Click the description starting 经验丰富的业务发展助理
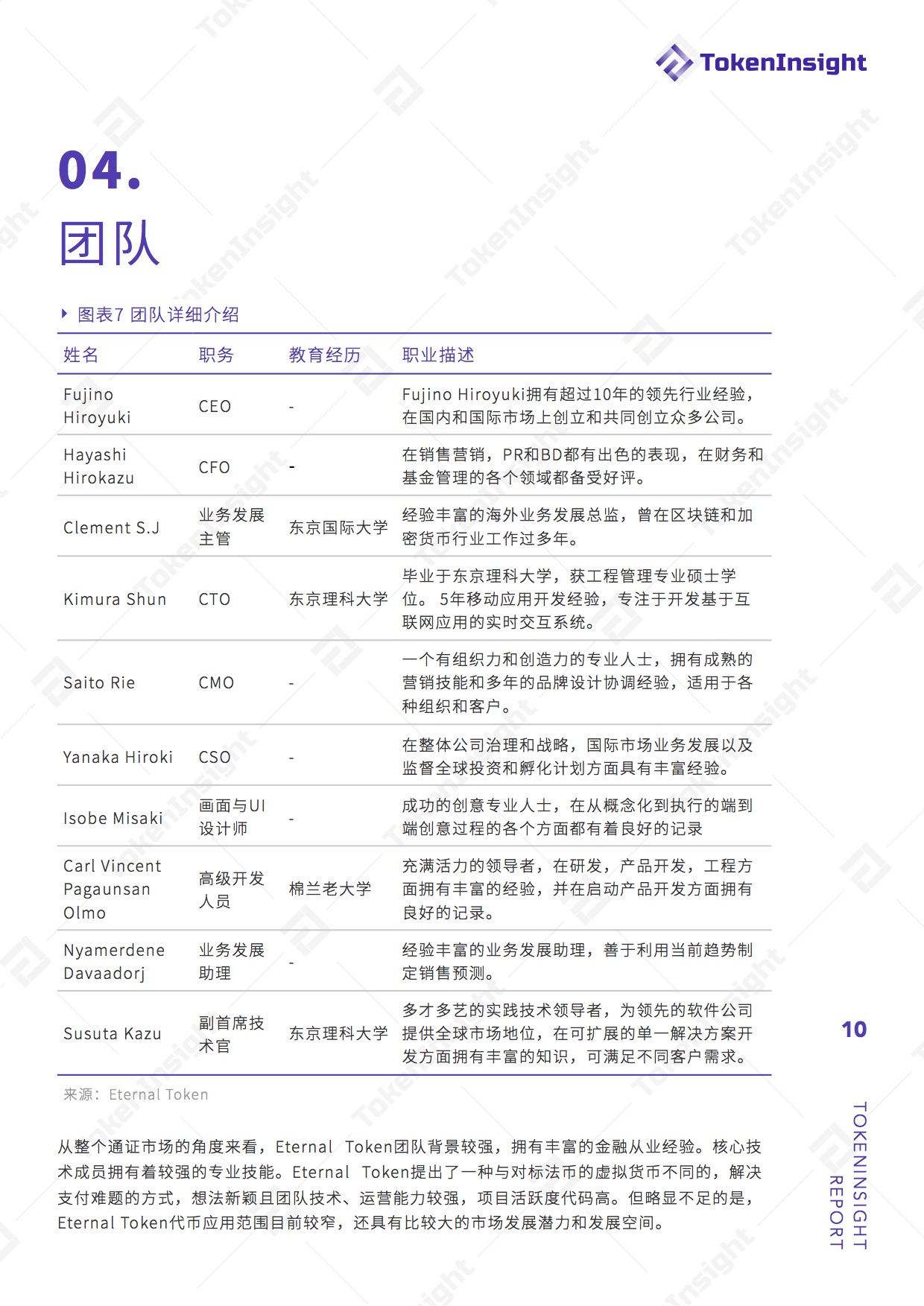This screenshot has height=1306, width=924. click(x=577, y=962)
